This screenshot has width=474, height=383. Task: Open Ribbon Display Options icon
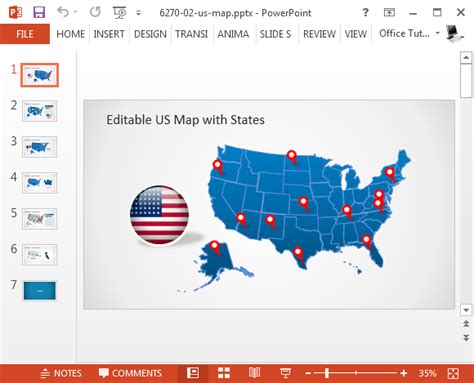(x=389, y=13)
